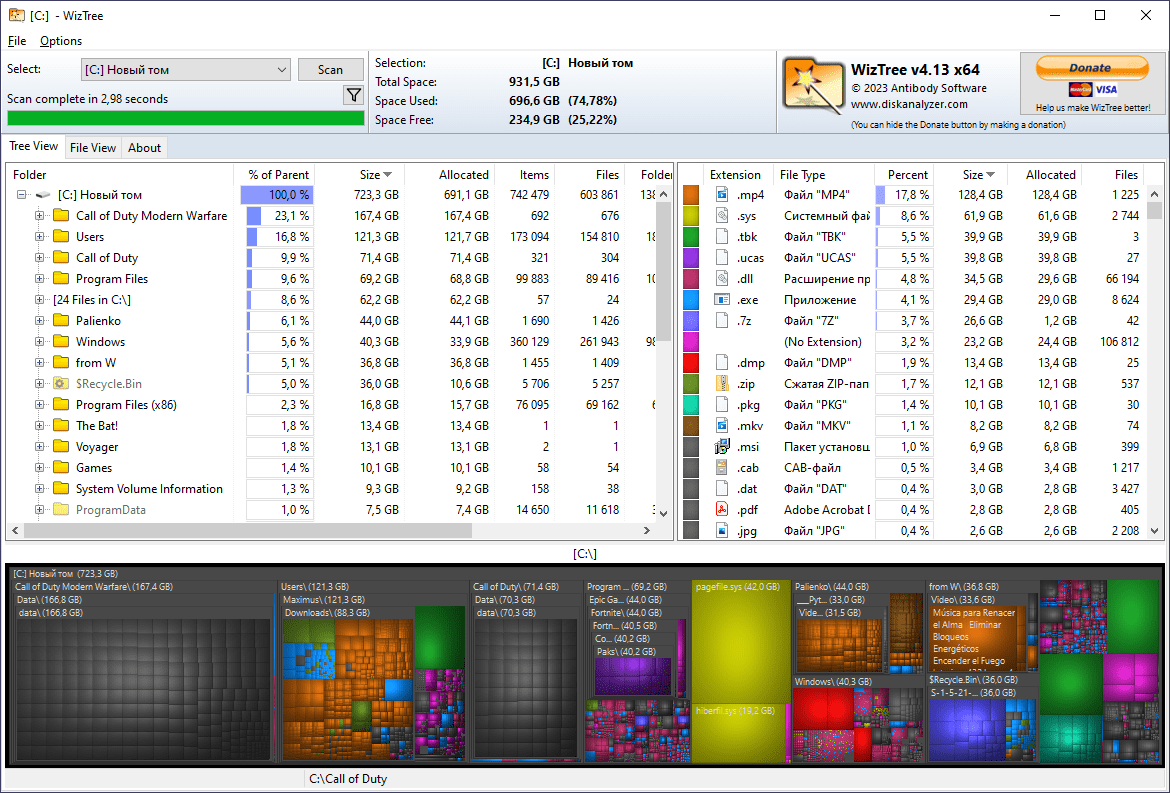
Task: Click the Voyager folder icon
Action: (61, 446)
